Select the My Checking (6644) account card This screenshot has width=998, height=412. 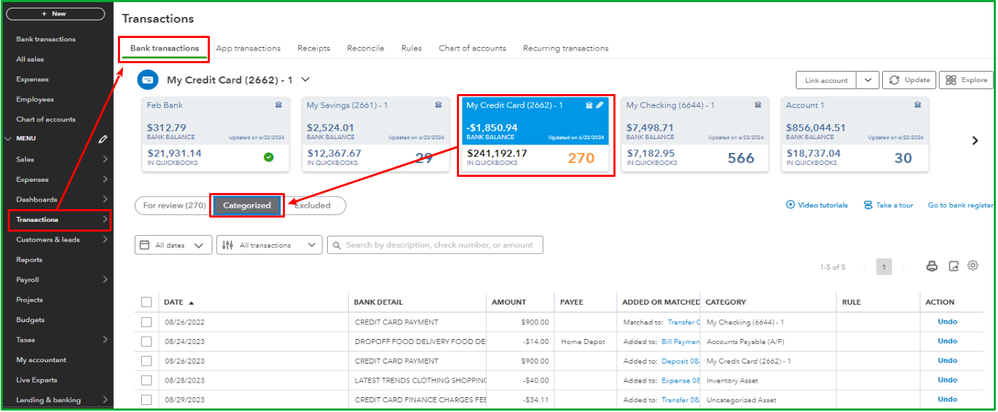[694, 134]
